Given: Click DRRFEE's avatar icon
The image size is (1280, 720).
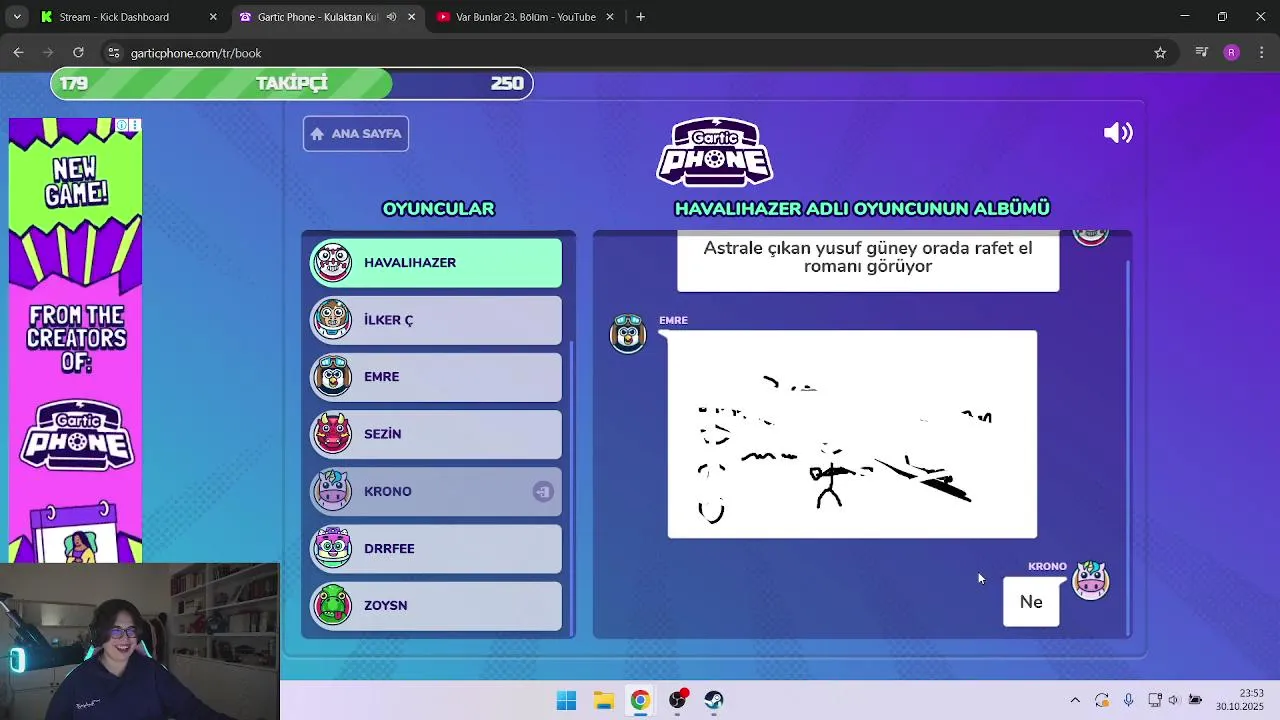Looking at the screenshot, I should [332, 547].
